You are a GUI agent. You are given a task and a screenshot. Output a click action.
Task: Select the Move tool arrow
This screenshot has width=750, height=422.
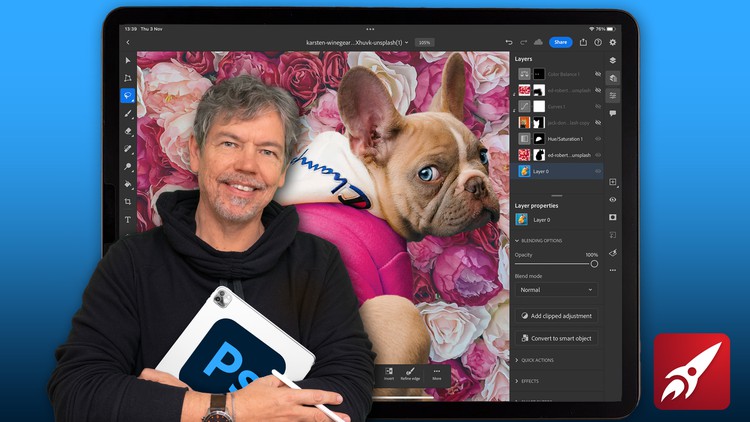pyautogui.click(x=128, y=59)
